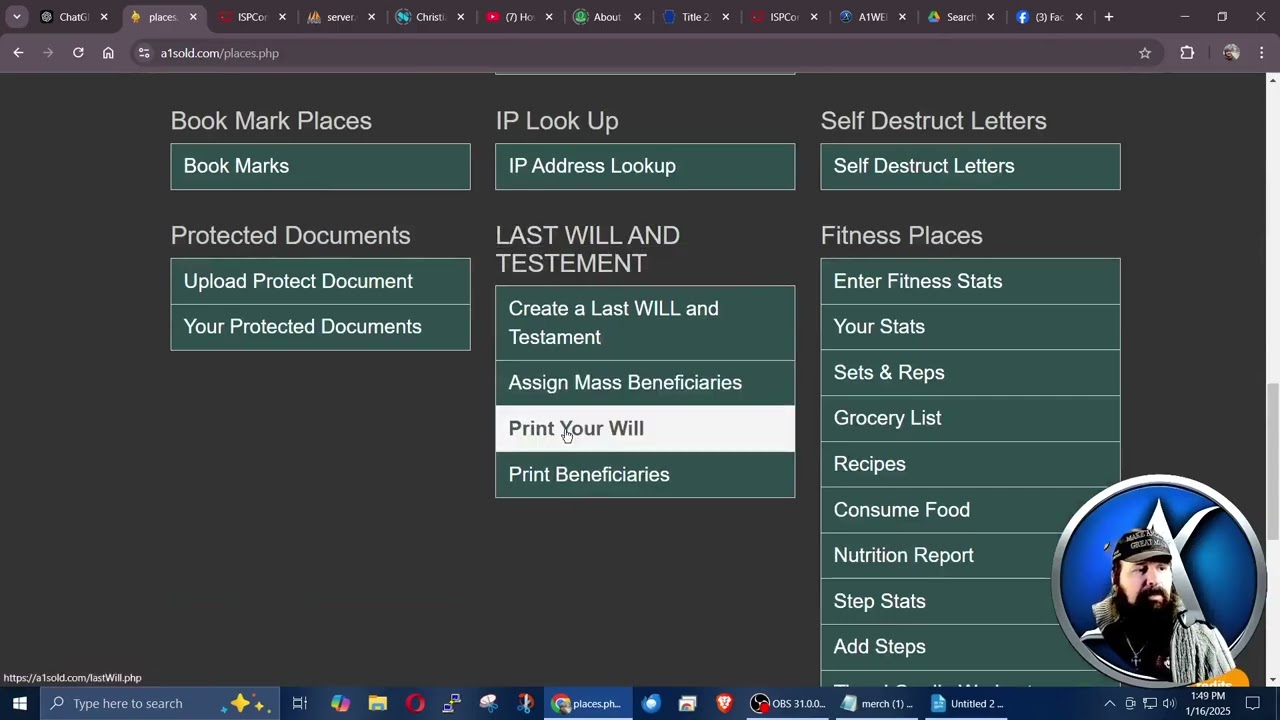
Task: Bookmark this page with the star
Action: tap(1145, 53)
